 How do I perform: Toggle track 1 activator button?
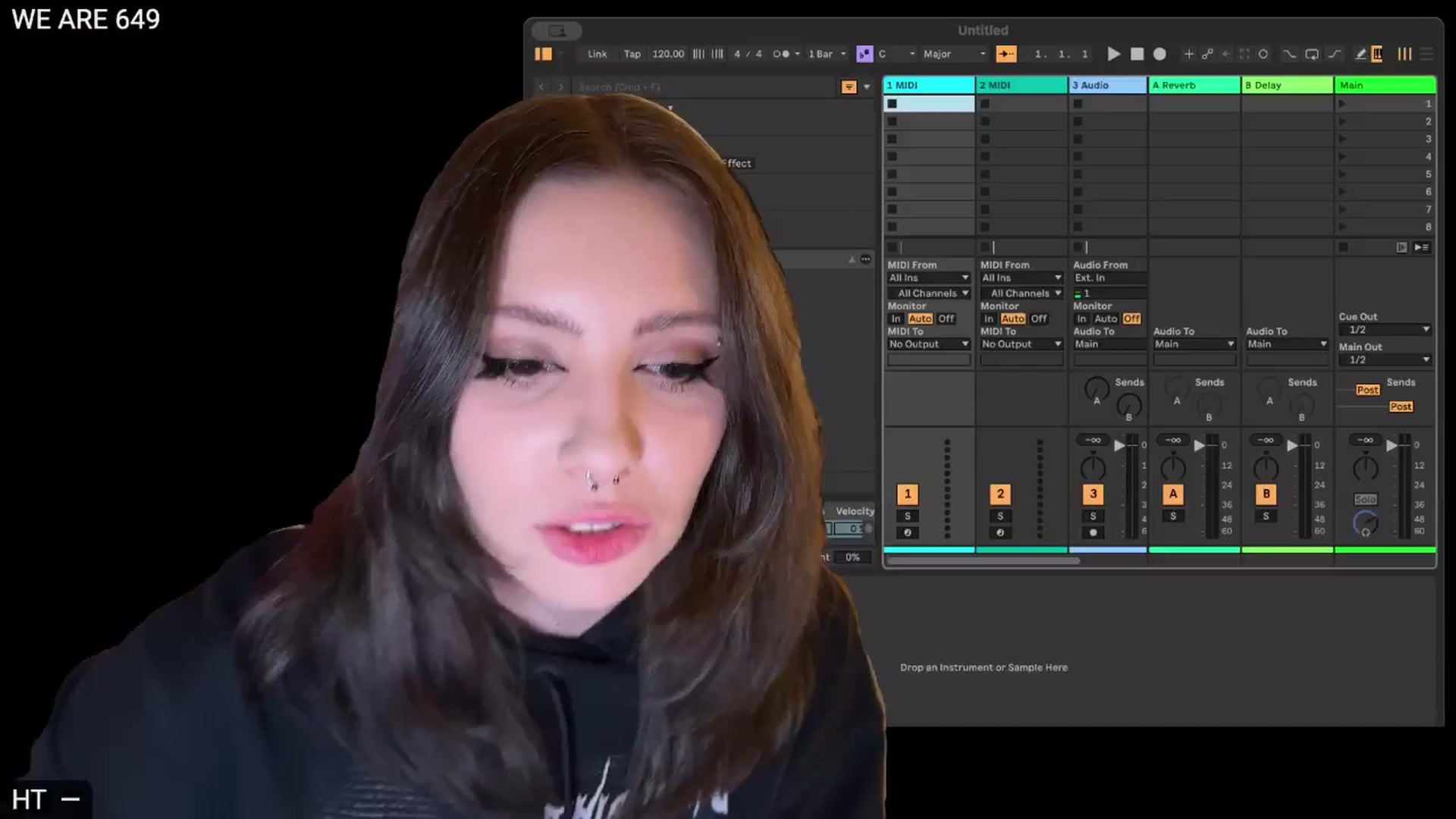point(908,494)
